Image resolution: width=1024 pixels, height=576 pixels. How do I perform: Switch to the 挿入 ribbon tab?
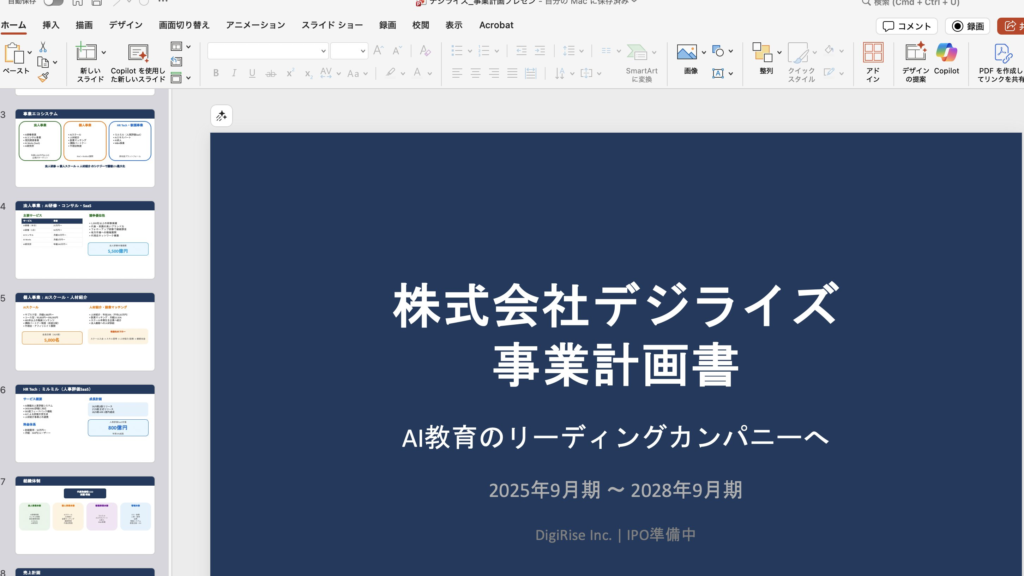tap(51, 25)
